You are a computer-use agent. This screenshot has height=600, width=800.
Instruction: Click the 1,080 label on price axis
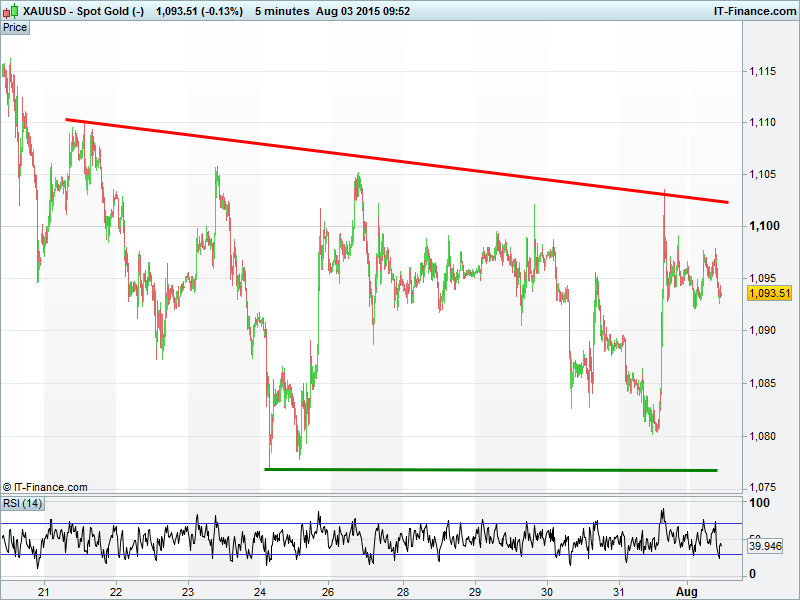click(763, 435)
